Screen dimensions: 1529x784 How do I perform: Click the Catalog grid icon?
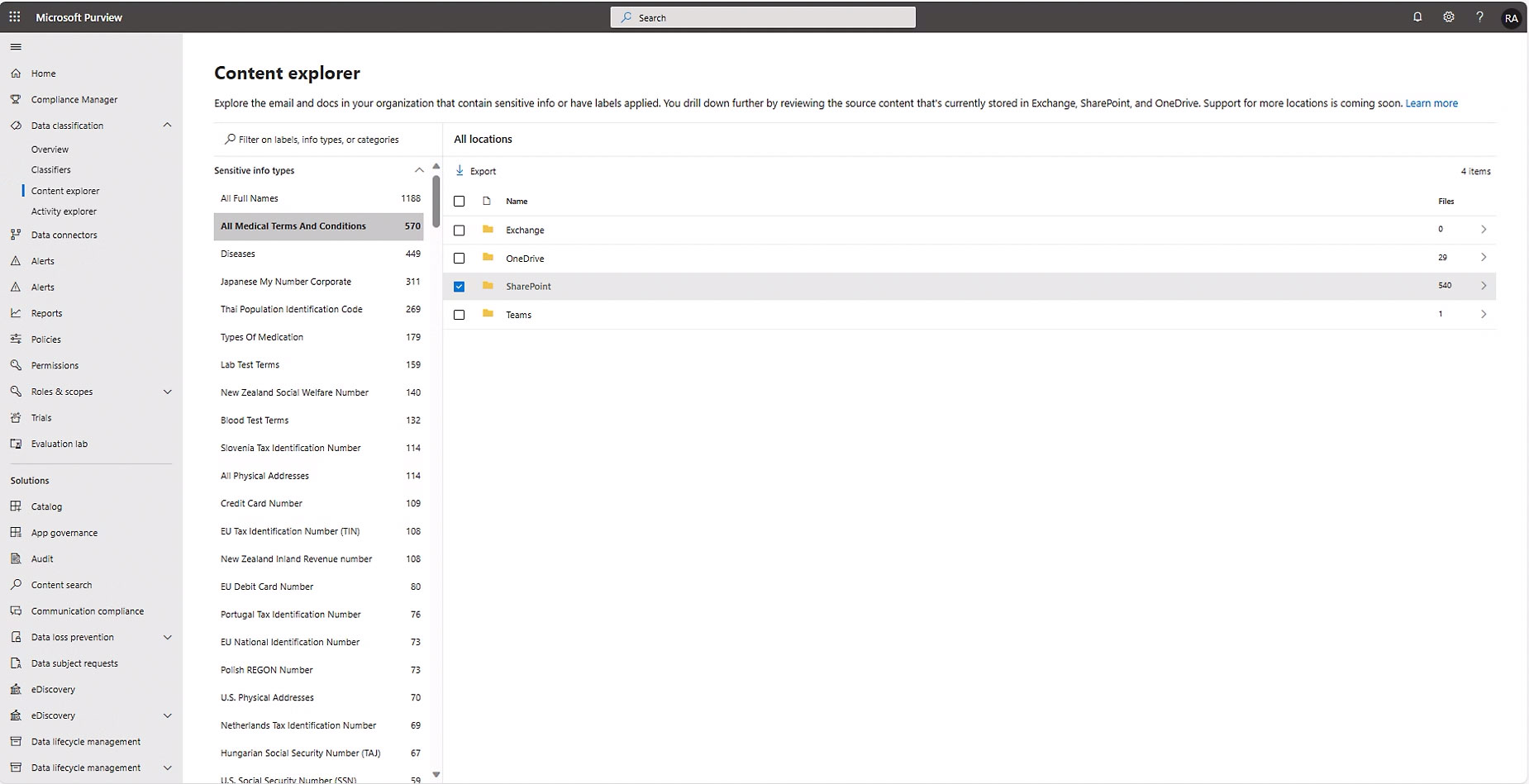tap(16, 506)
